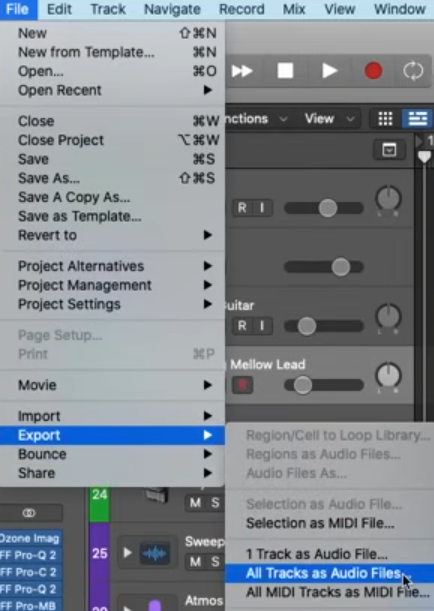
Task: Choose Save as Template…
Action: click(x=112, y=216)
